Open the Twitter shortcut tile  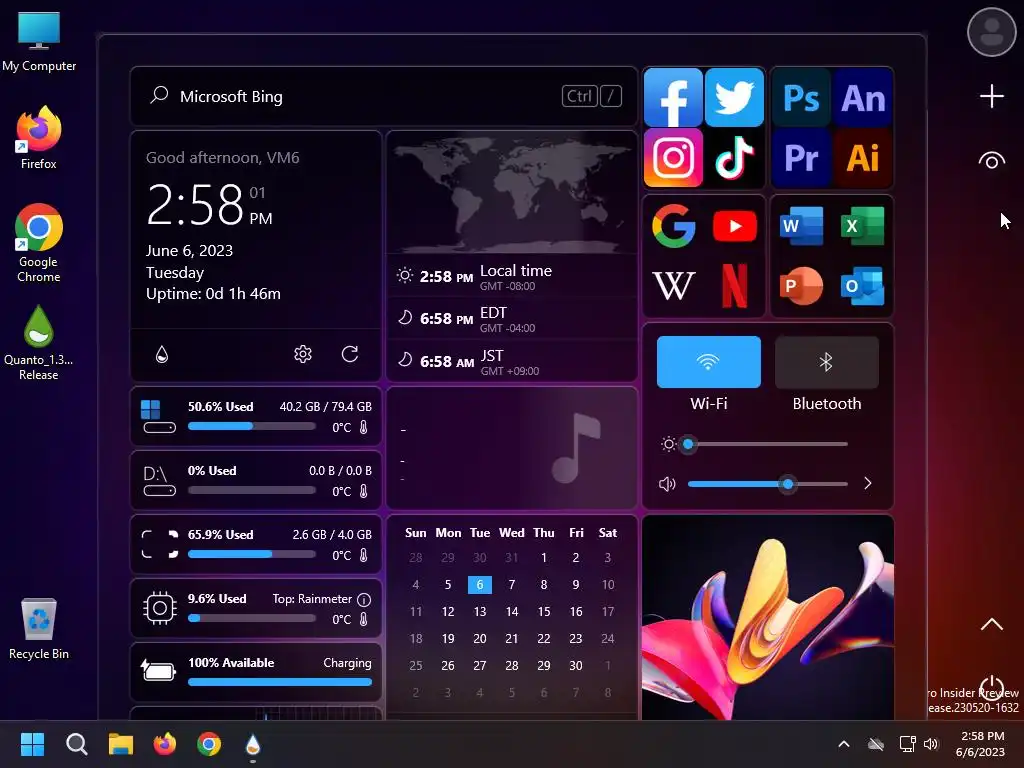[x=734, y=97]
